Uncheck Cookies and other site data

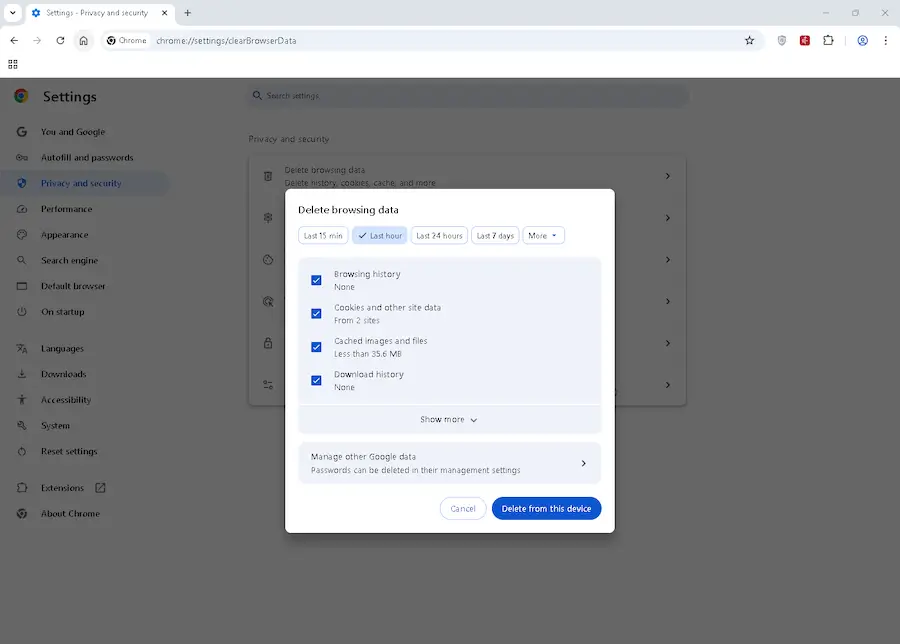[316, 313]
